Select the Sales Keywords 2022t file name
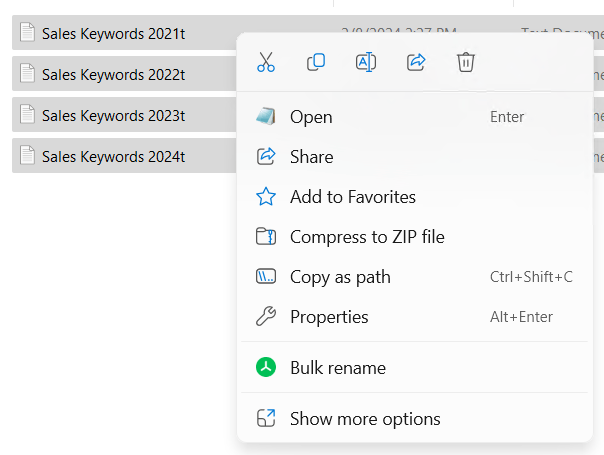The height and width of the screenshot is (455, 604). [x=113, y=74]
